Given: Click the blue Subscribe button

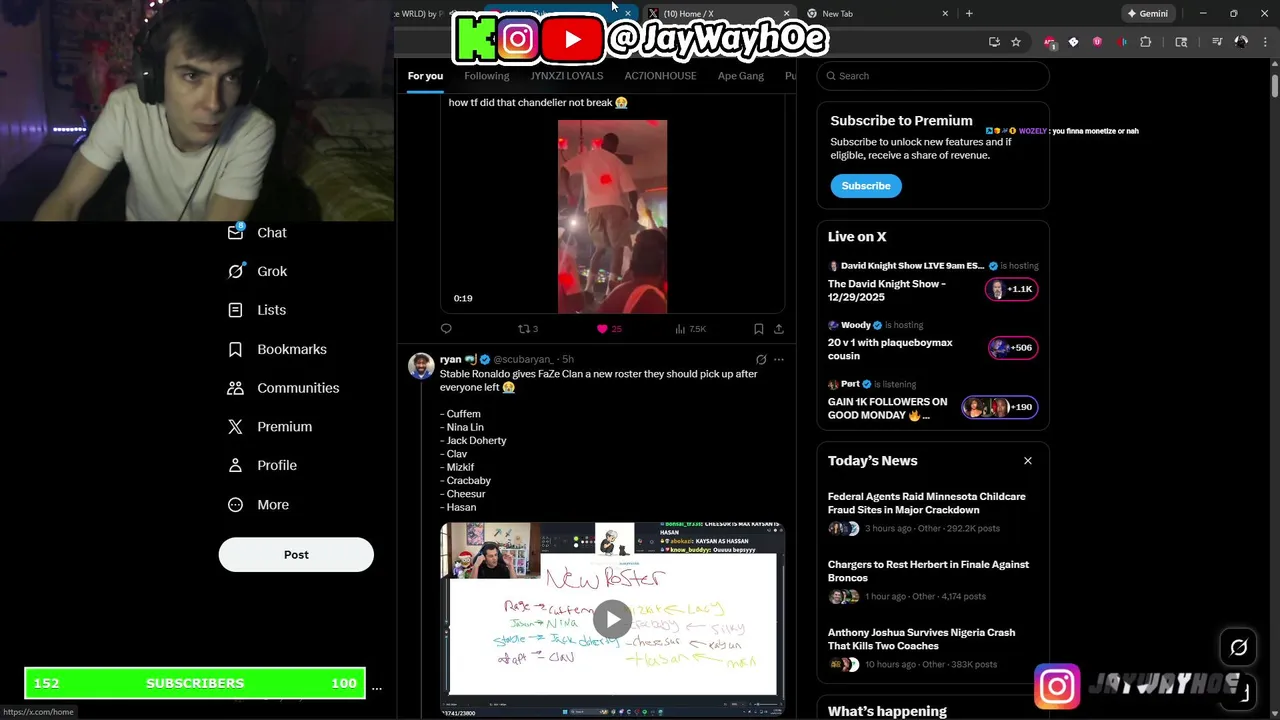Looking at the screenshot, I should [866, 186].
